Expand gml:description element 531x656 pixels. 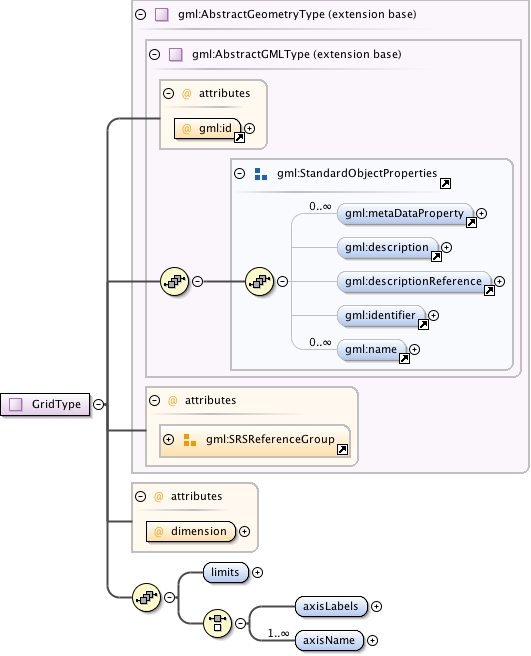coord(446,247)
